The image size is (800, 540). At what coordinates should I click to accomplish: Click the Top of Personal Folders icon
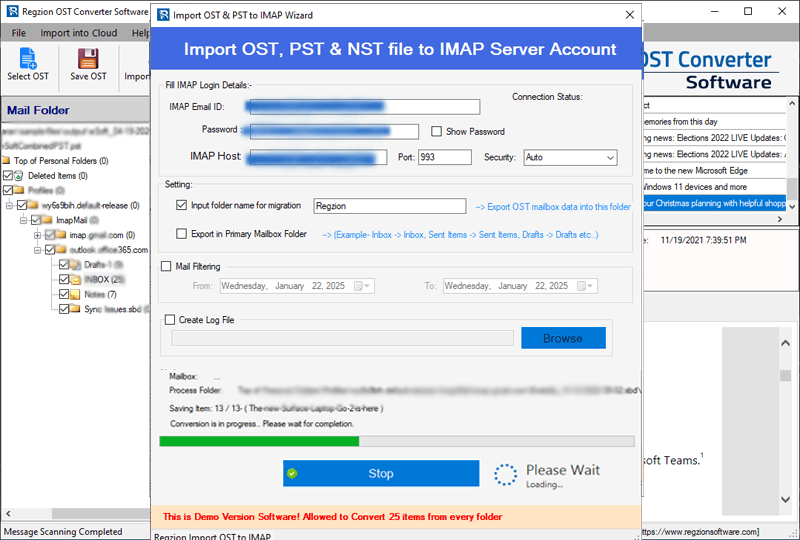click(6, 160)
